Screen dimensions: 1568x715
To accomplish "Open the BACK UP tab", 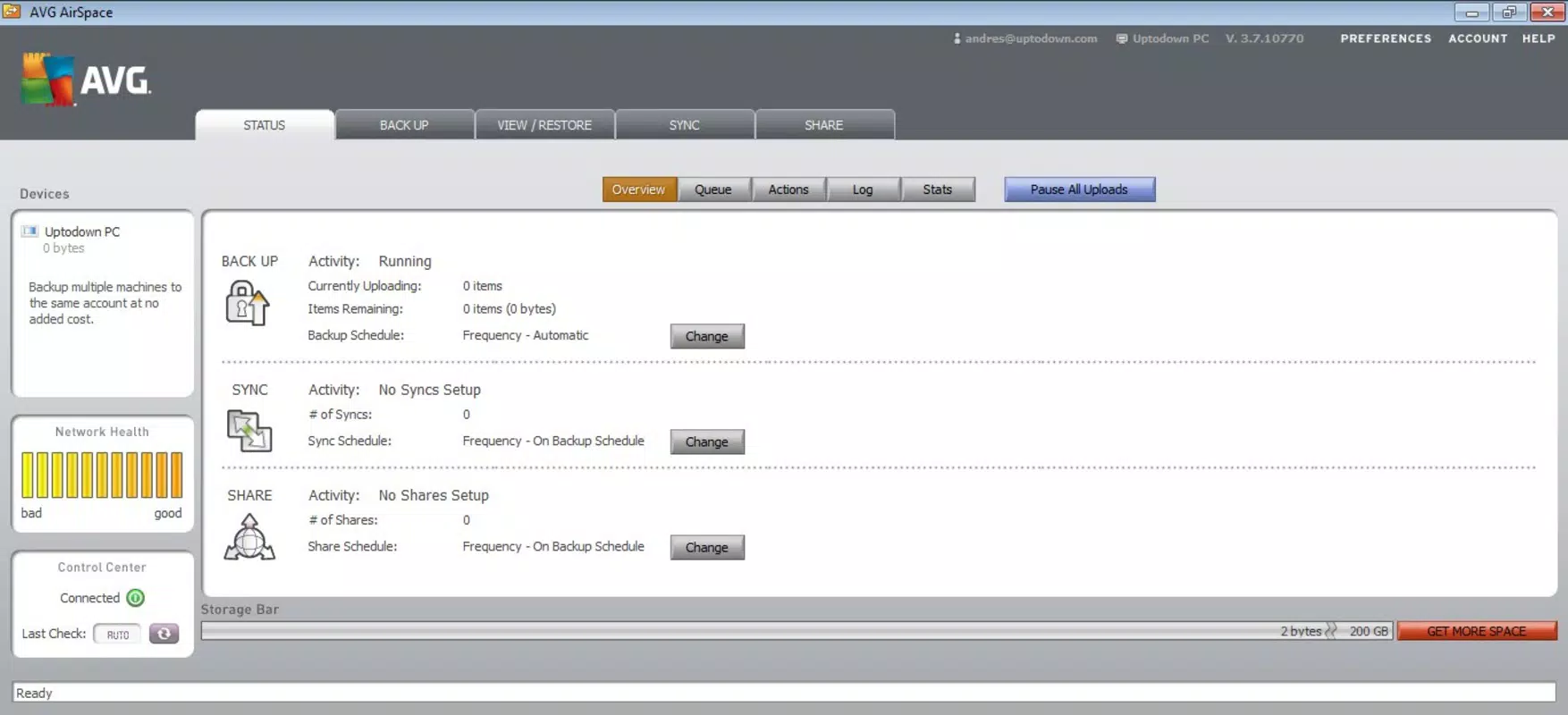I will (404, 125).
